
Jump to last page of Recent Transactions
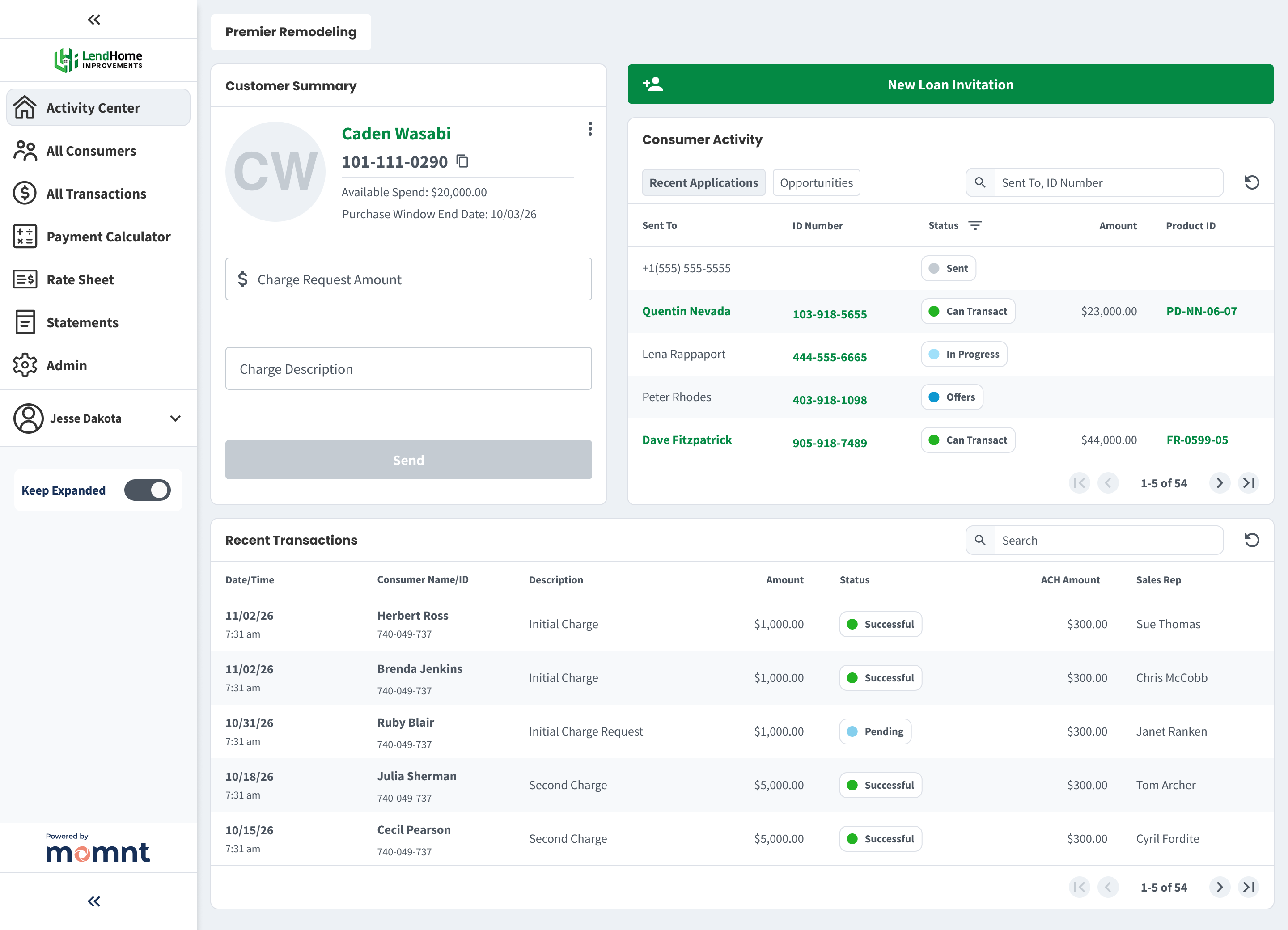pos(1249,887)
